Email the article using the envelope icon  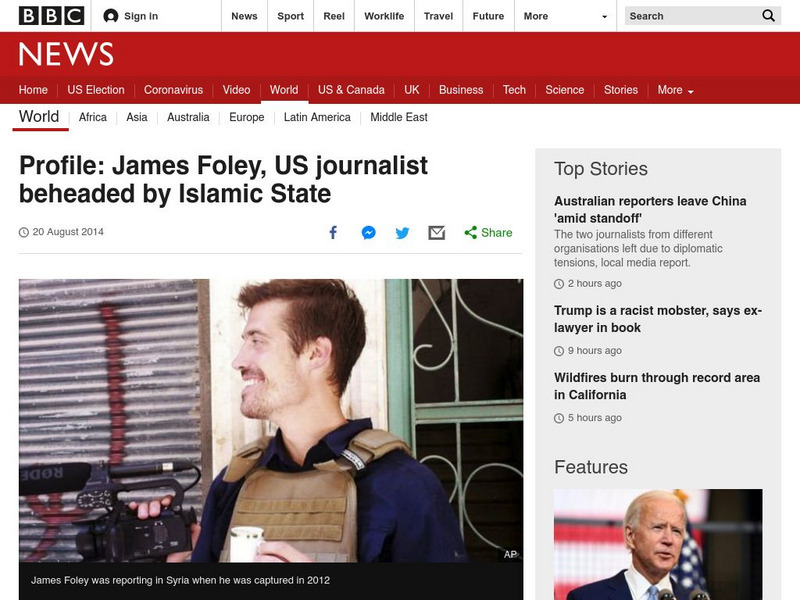435,231
